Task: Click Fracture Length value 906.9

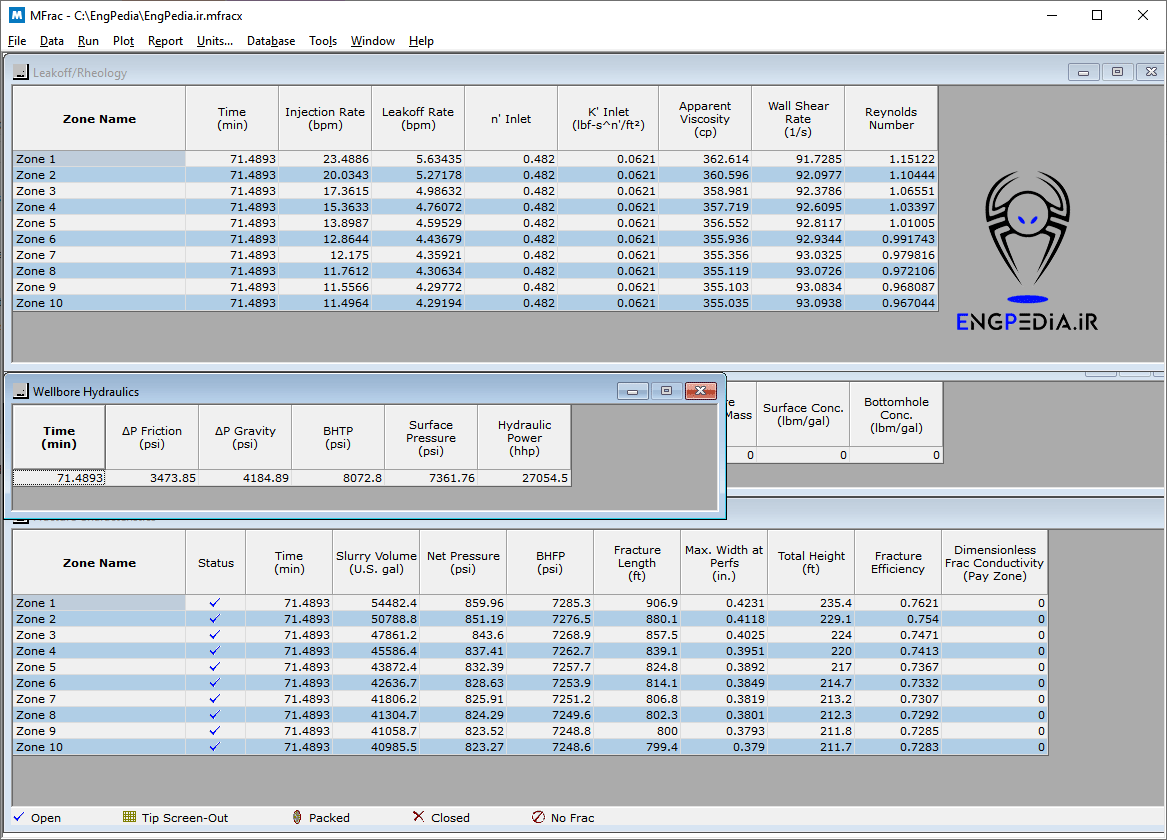Action: [637, 603]
